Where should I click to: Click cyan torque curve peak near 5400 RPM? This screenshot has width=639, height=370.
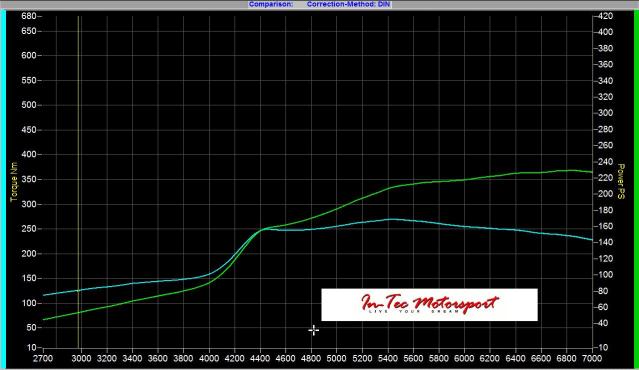390,219
